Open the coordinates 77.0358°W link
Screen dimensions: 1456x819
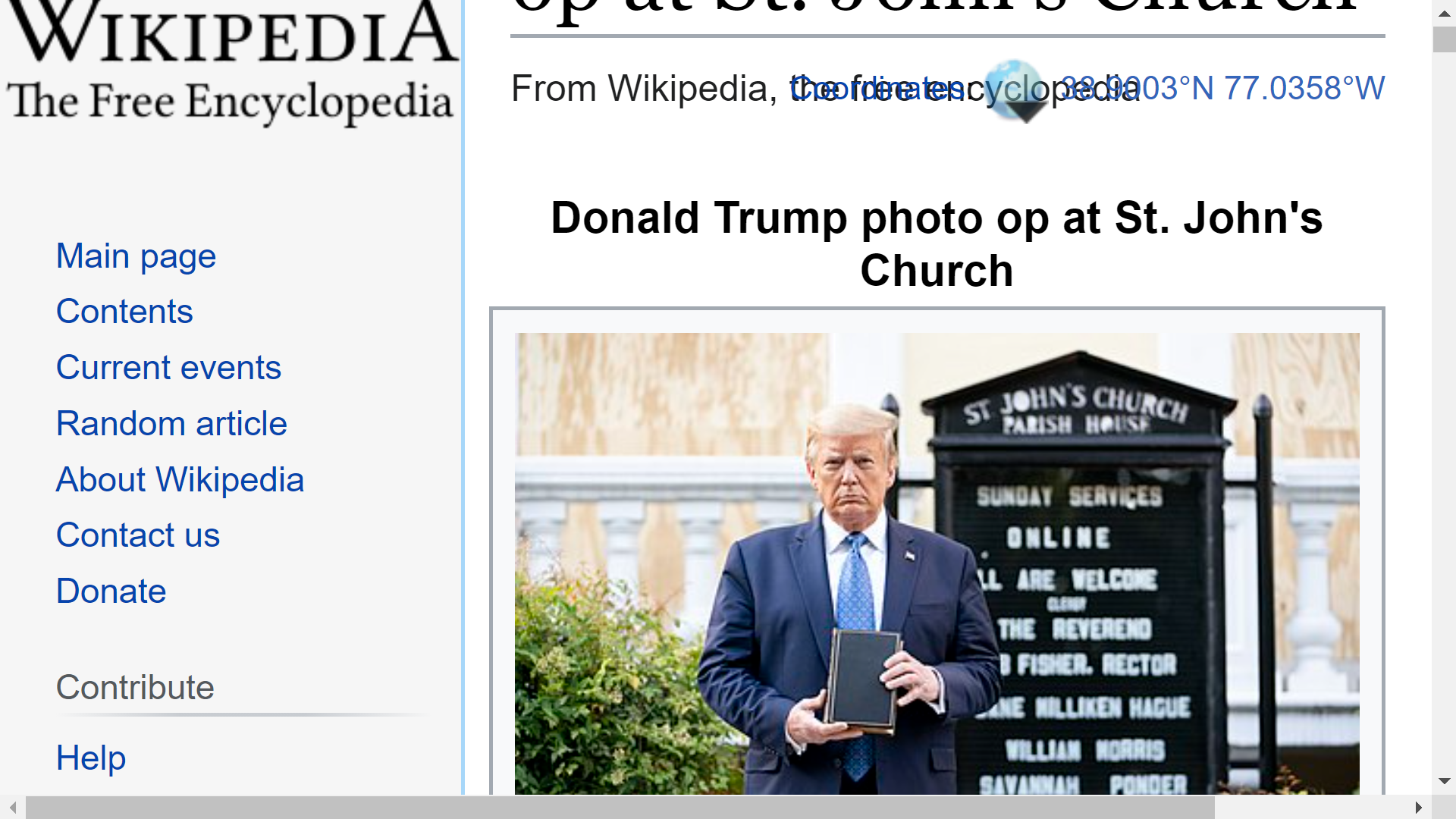[x=1304, y=89]
